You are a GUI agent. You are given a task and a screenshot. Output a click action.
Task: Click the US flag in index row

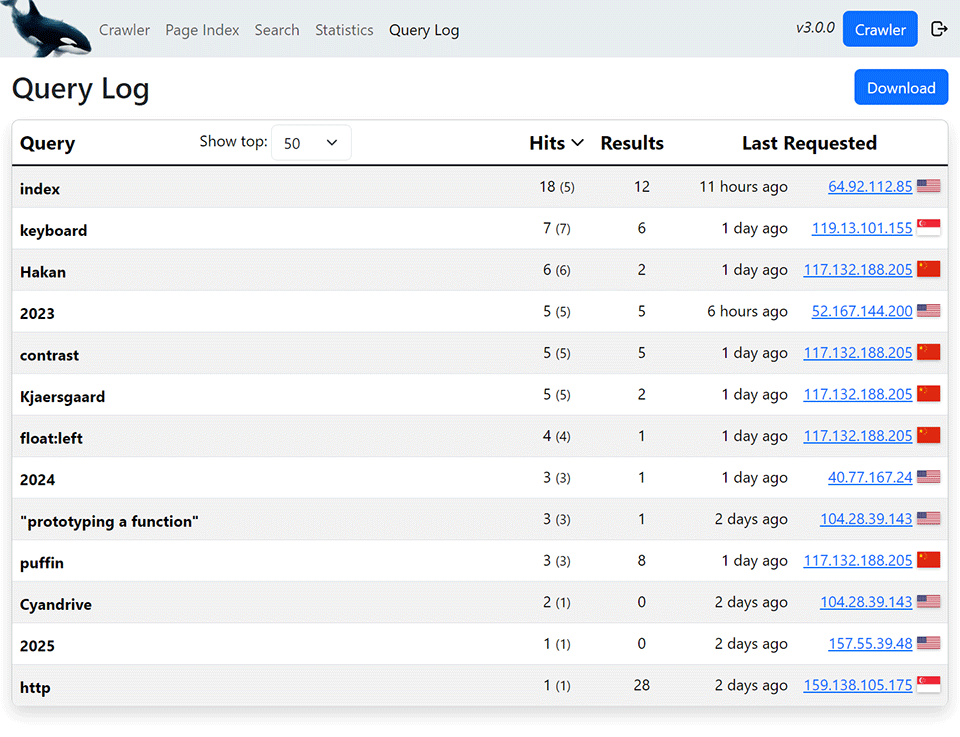click(x=928, y=187)
